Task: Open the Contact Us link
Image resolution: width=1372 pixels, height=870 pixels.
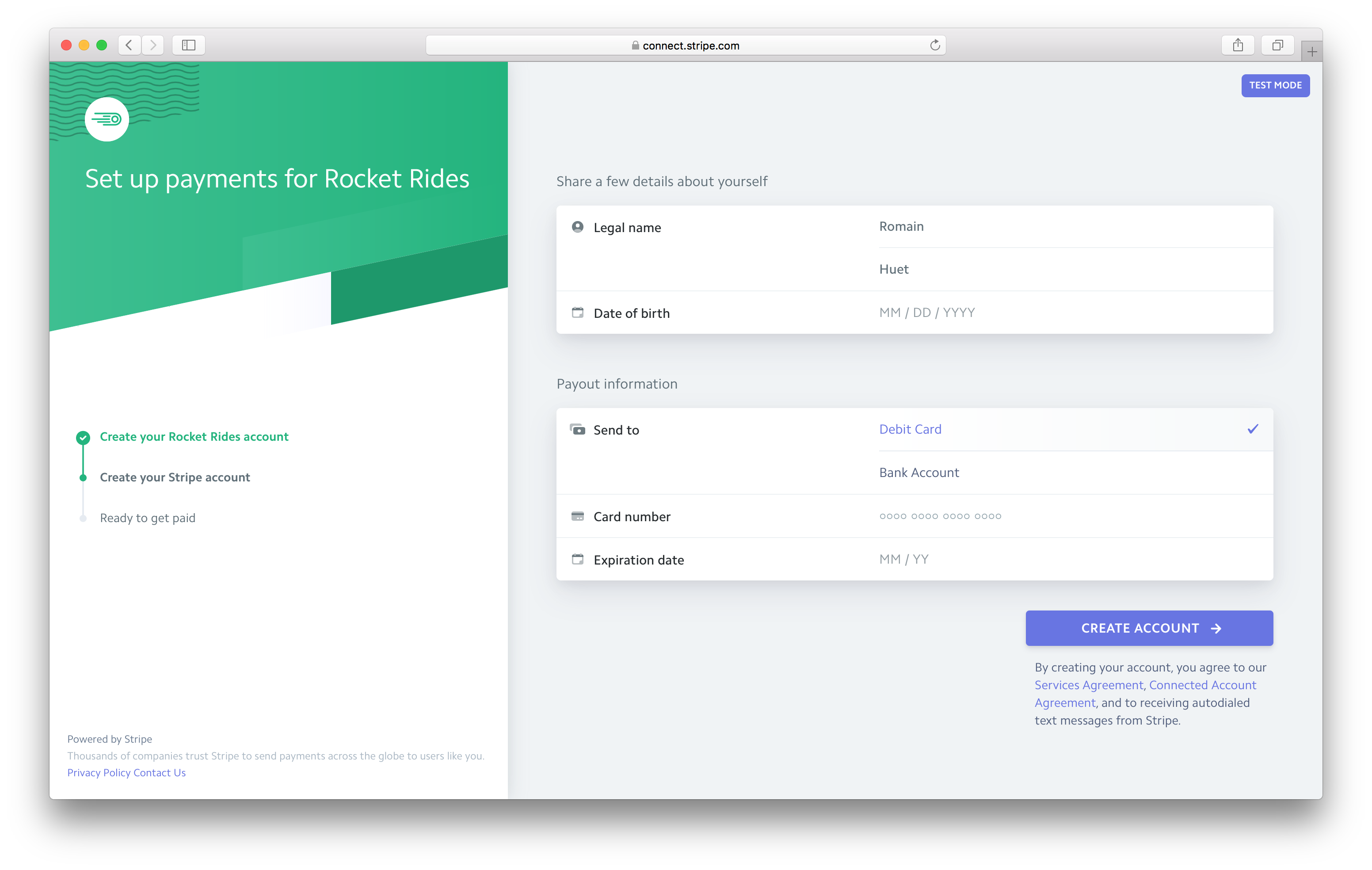Action: coord(160,773)
